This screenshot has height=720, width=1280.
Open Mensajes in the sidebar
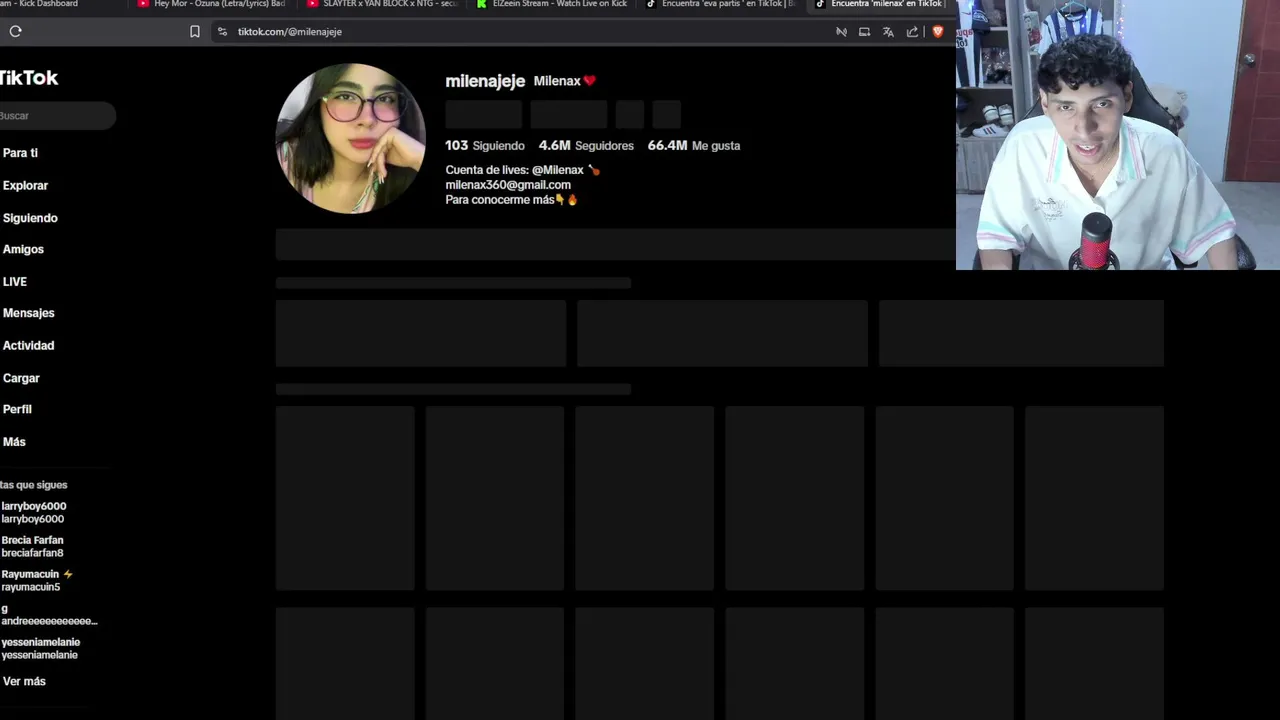(28, 313)
